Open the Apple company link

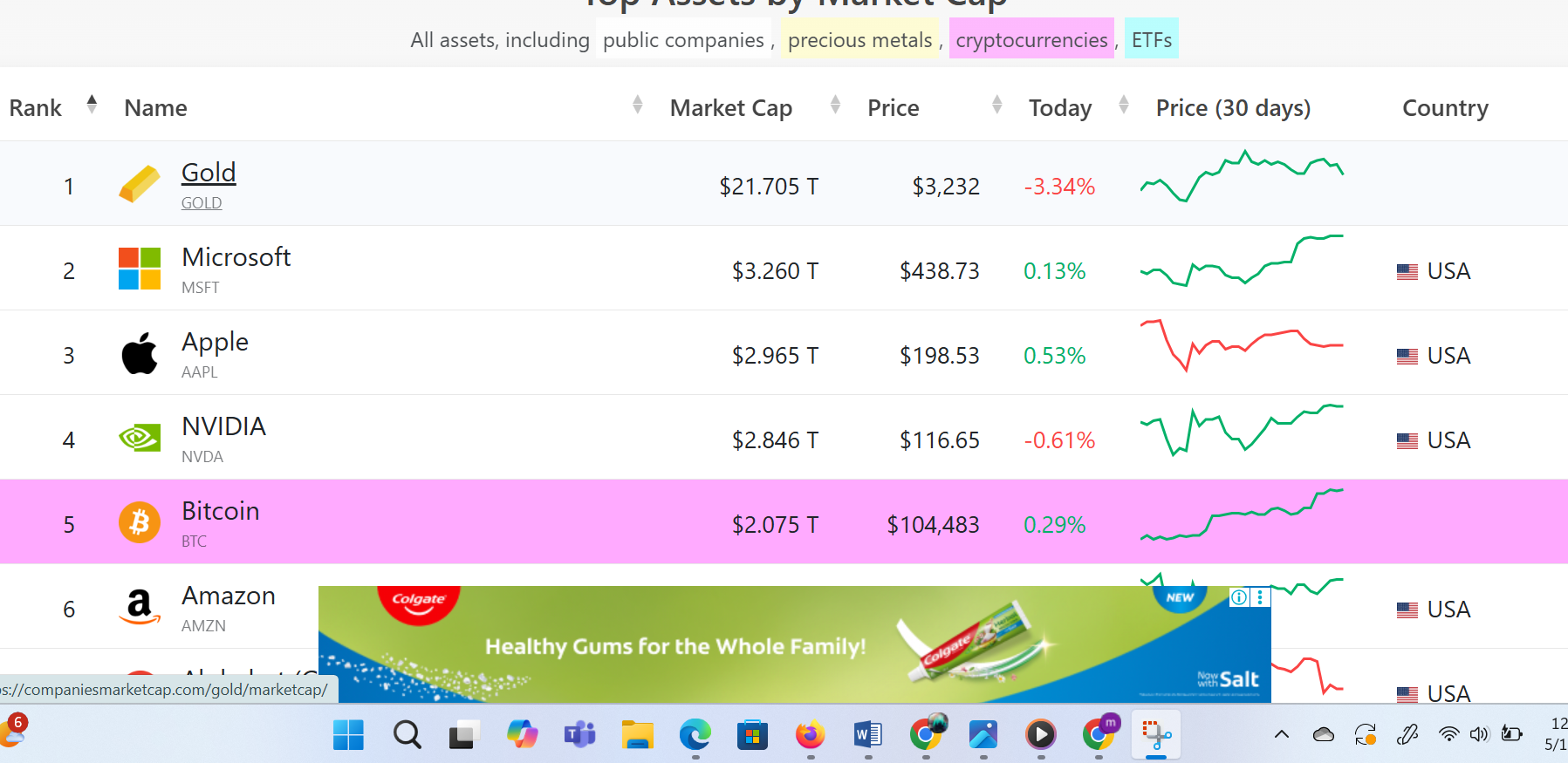[x=216, y=342]
